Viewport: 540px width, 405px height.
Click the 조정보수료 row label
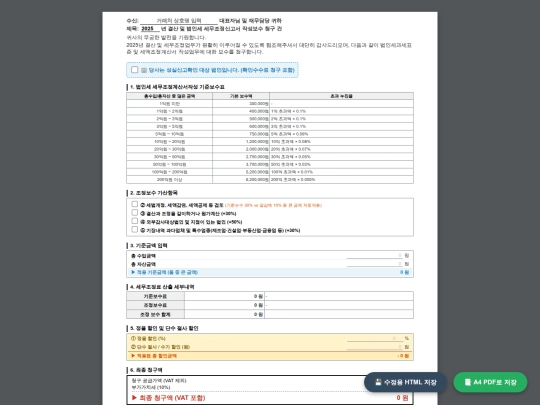click(x=155, y=305)
